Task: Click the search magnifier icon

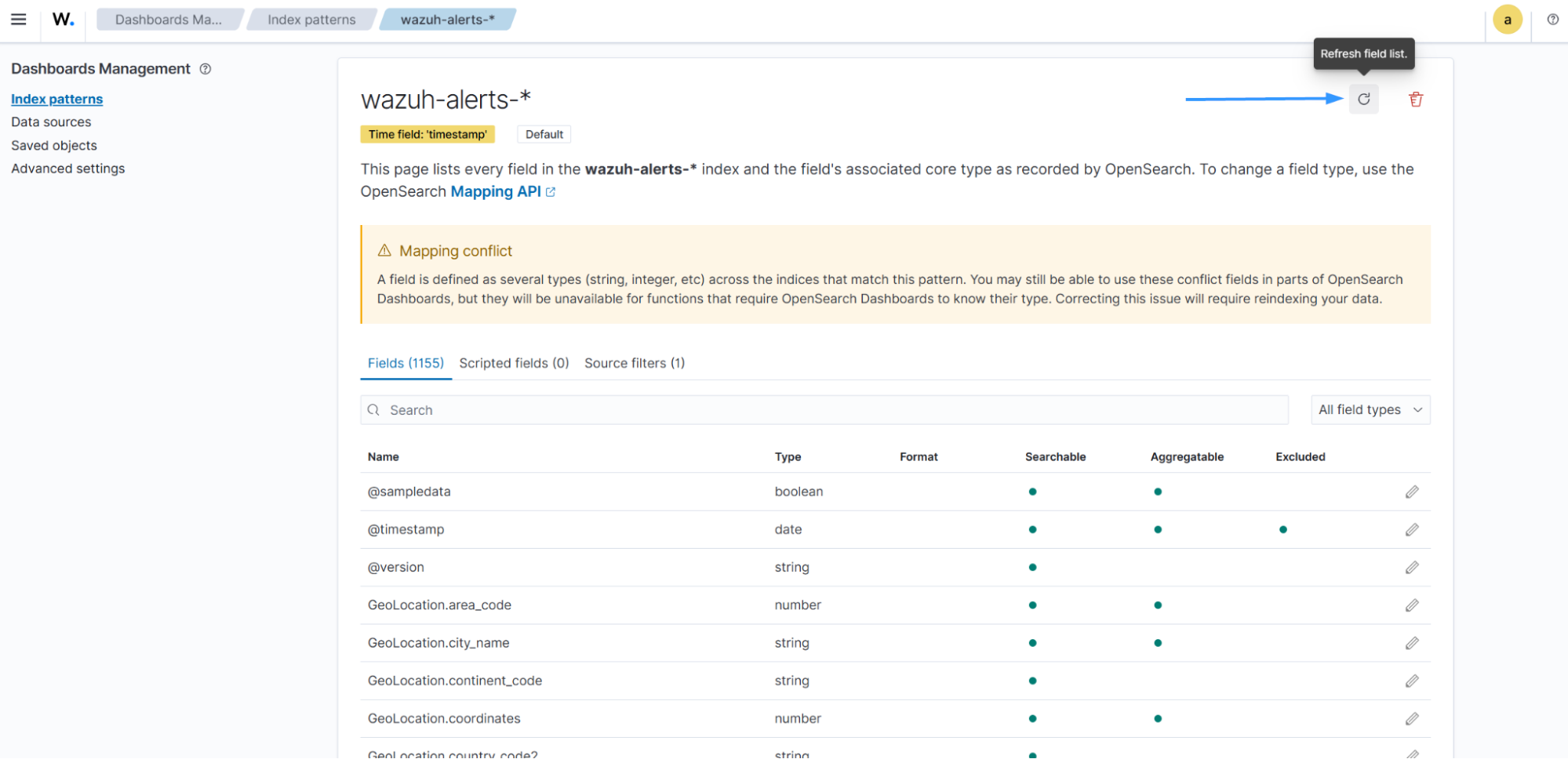Action: pyautogui.click(x=373, y=410)
